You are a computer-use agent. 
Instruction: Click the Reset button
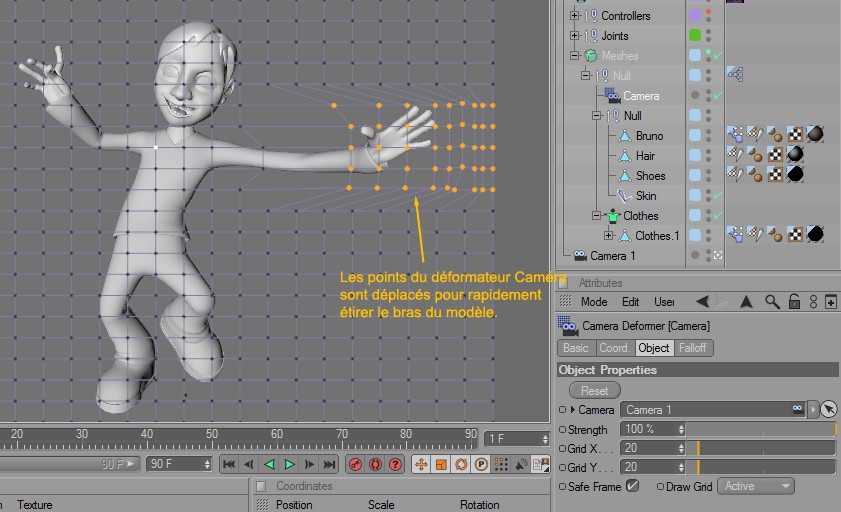(x=595, y=390)
